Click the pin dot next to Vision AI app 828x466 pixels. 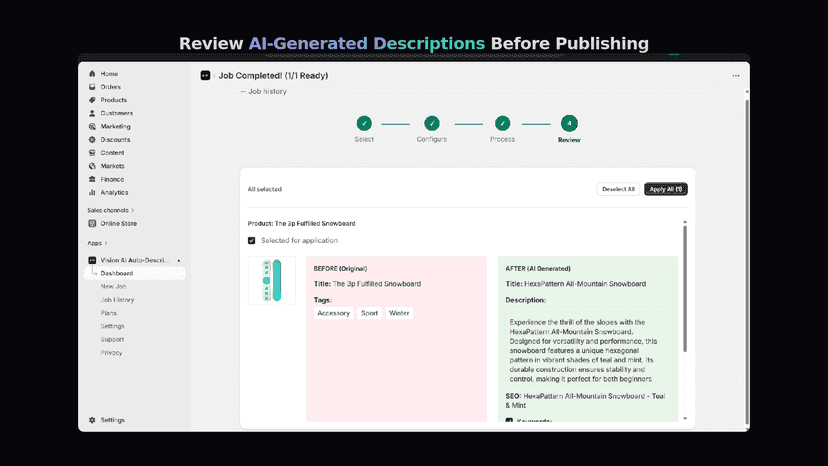179,260
